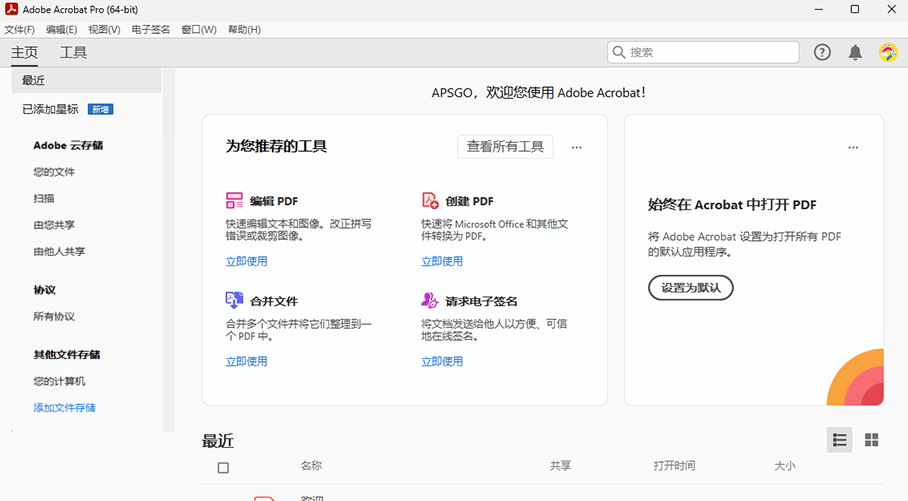Click 立即使用 under 创建 PDF
Viewport: 908px width, 501px height.
coord(442,261)
